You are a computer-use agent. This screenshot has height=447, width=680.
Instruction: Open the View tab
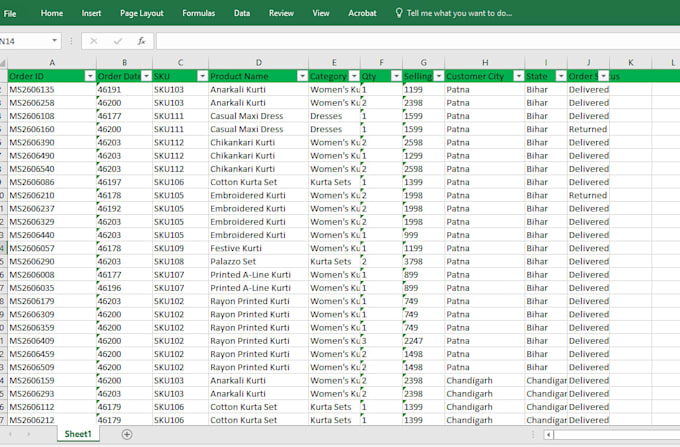tap(321, 13)
